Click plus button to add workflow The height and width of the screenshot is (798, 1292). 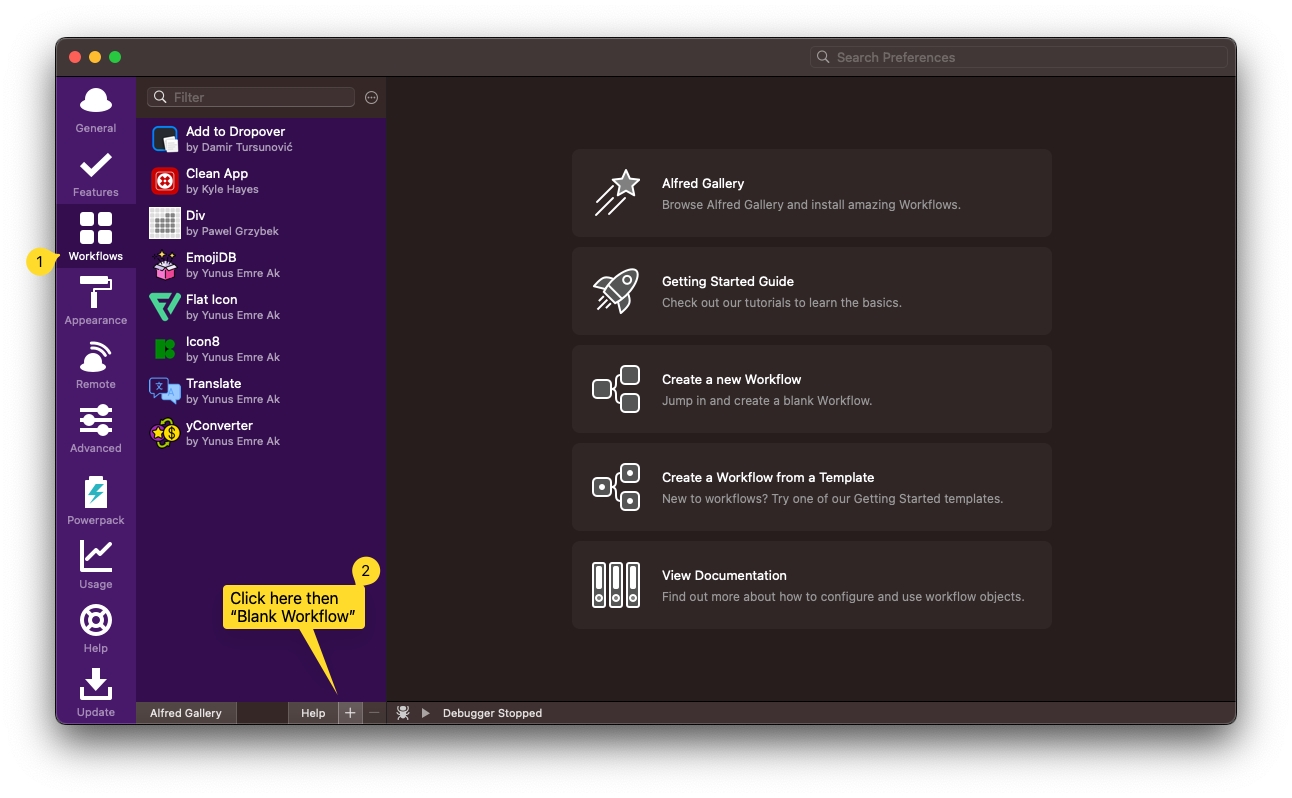pos(349,713)
